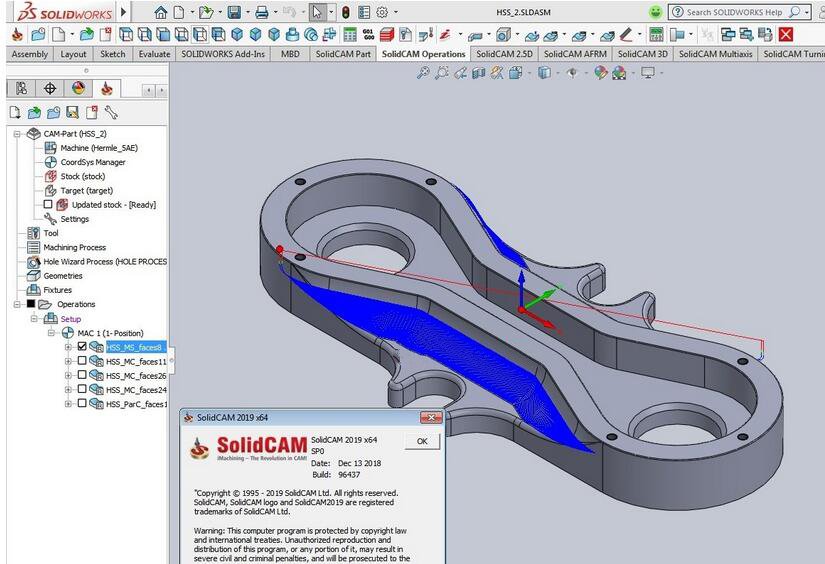The height and width of the screenshot is (564, 825).
Task: Expand the HSS_MC_faces11 operation node
Action: tap(68, 361)
